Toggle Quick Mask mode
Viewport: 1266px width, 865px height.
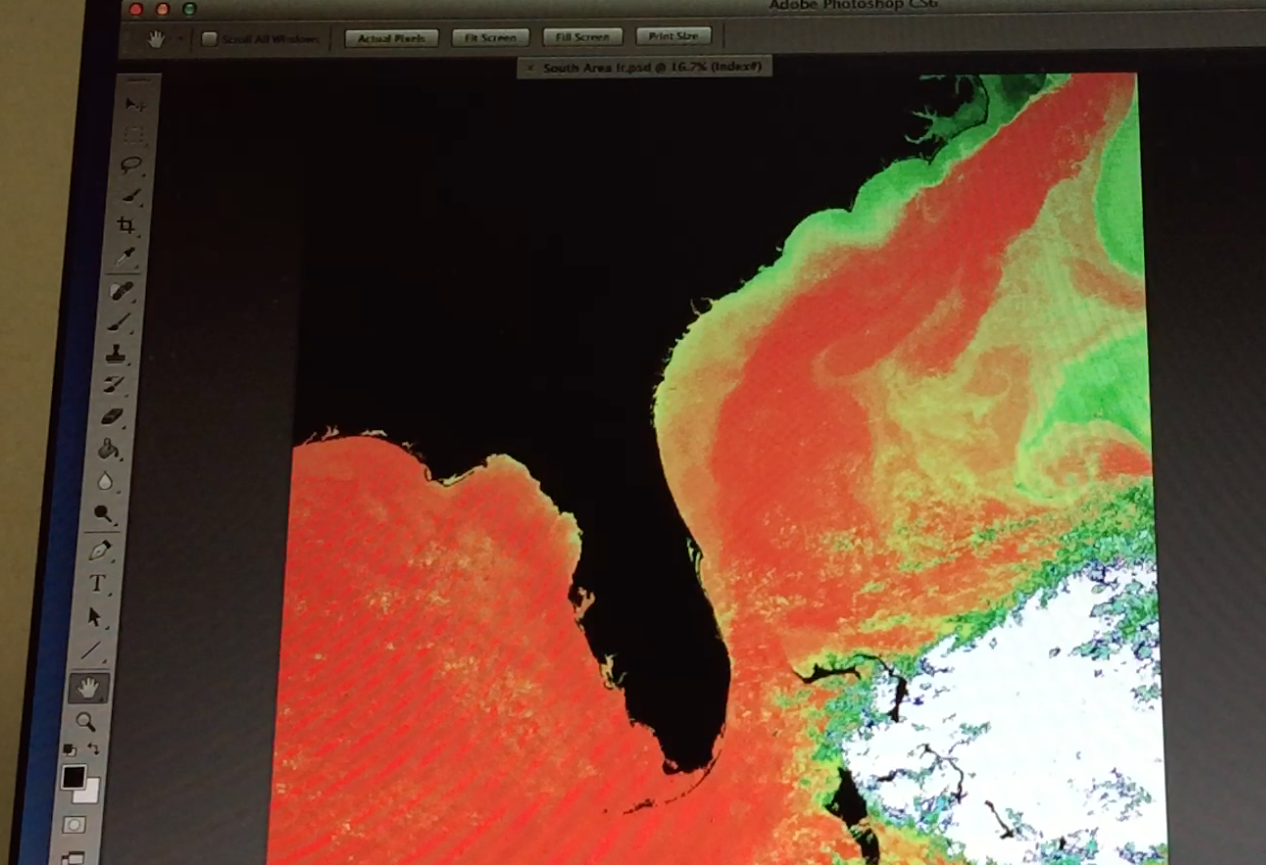click(x=74, y=825)
